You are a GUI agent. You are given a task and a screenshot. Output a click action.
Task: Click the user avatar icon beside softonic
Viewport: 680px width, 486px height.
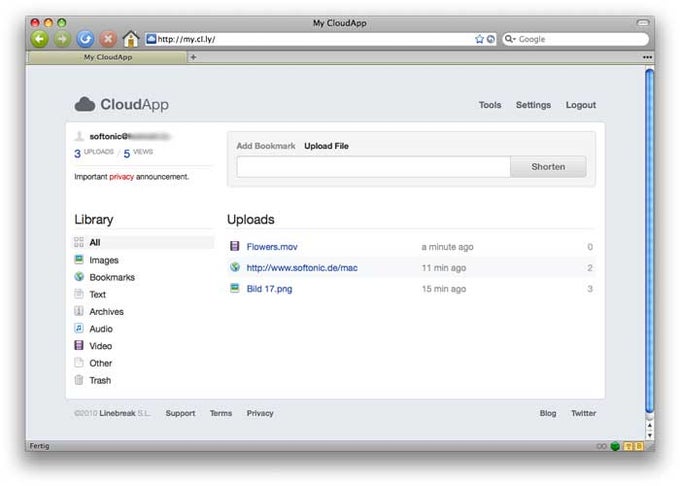click(x=79, y=136)
